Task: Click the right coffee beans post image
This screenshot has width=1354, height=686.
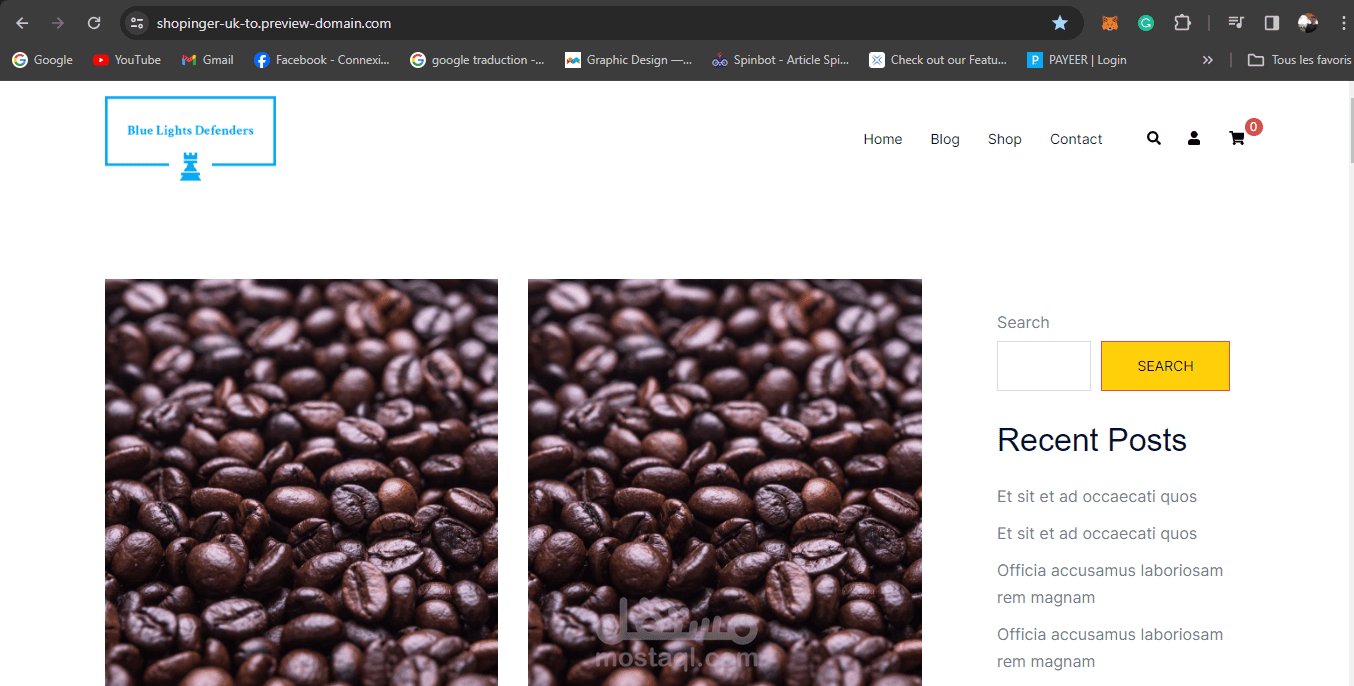Action: click(725, 482)
